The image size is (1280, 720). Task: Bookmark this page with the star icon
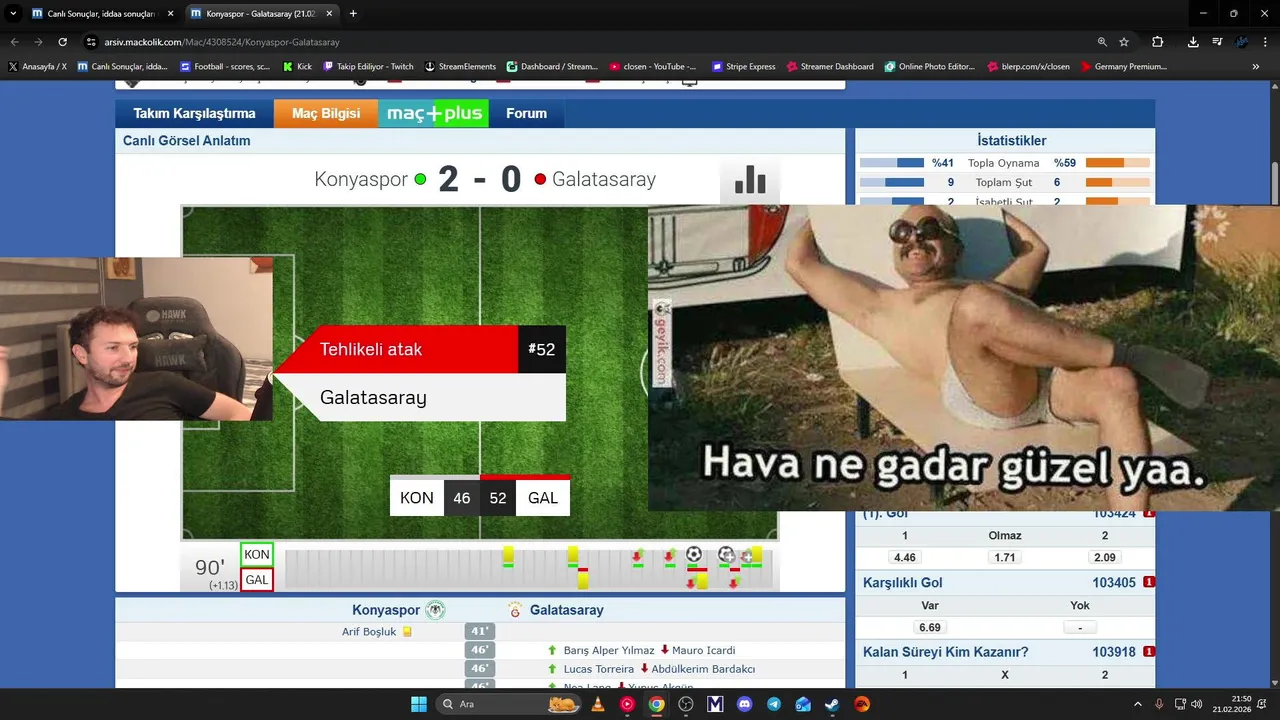tap(1124, 42)
